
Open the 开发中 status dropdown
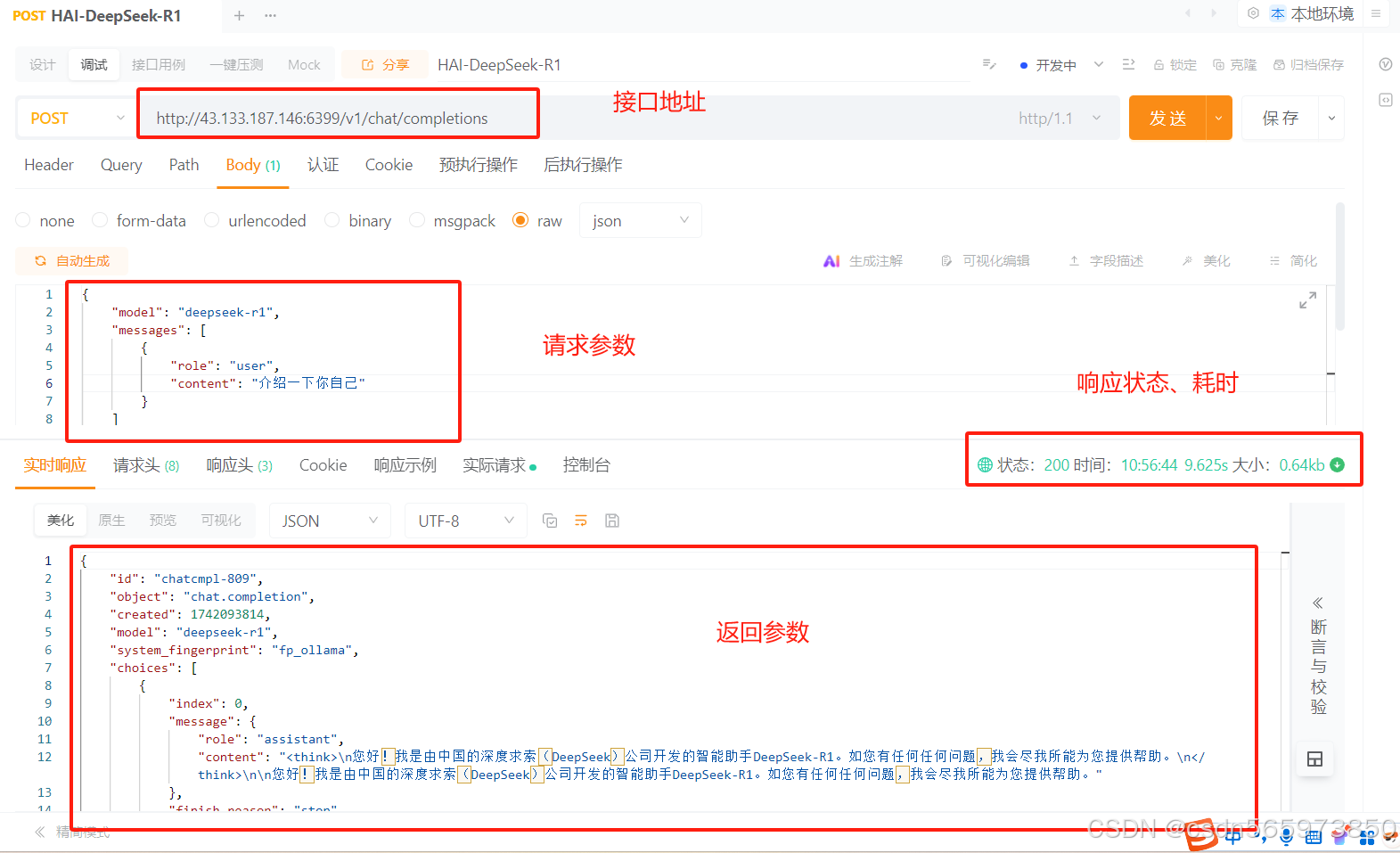point(1061,64)
